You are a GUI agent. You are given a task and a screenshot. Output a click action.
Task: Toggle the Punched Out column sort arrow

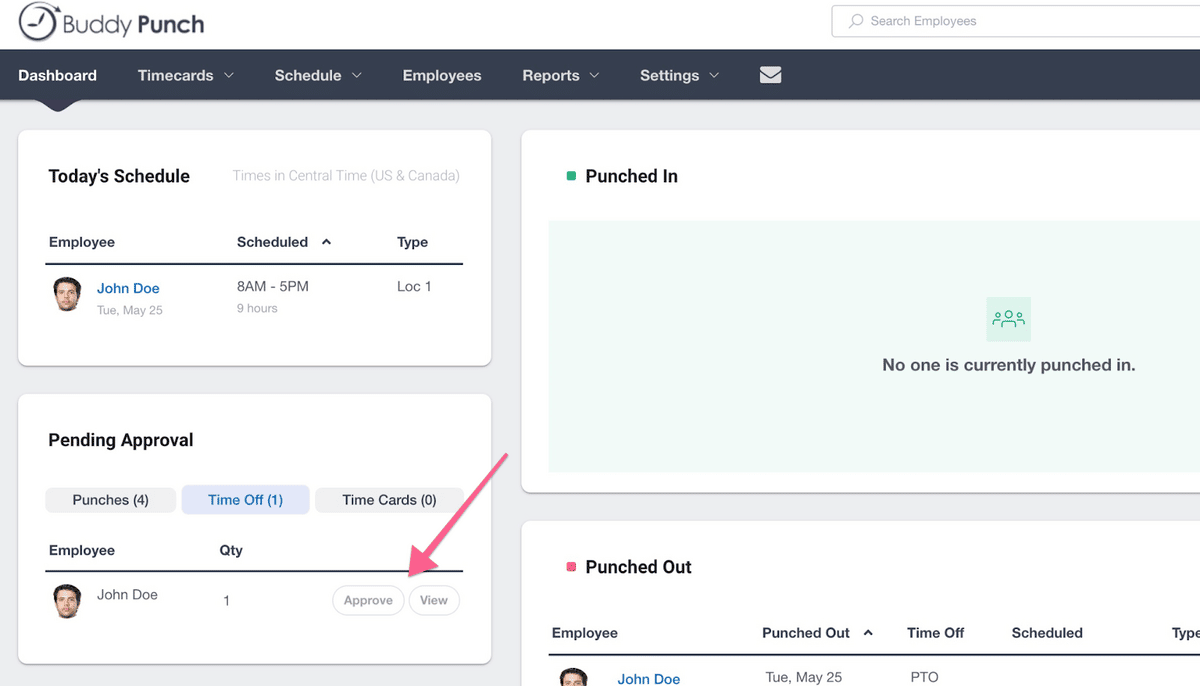[x=868, y=633]
